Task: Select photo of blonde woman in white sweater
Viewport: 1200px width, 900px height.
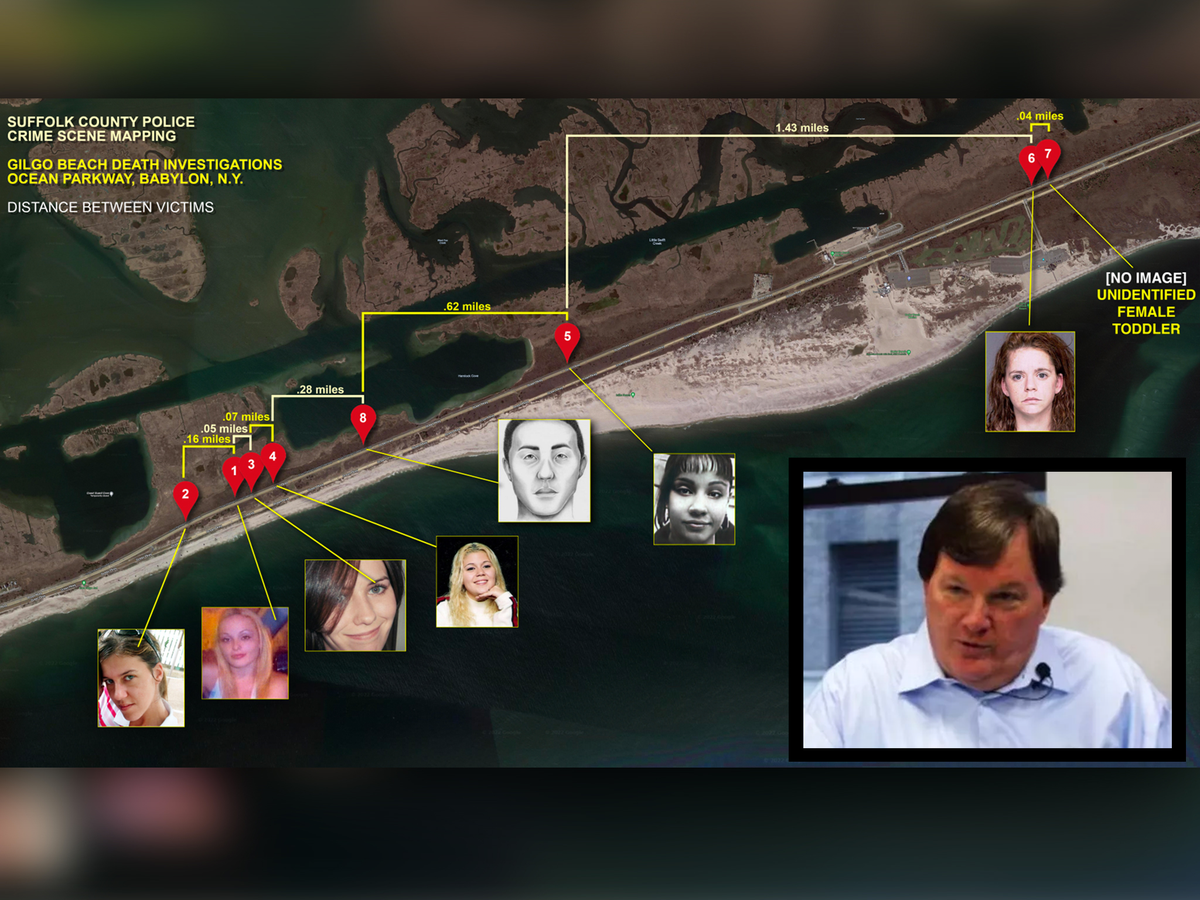Action: [x=477, y=581]
